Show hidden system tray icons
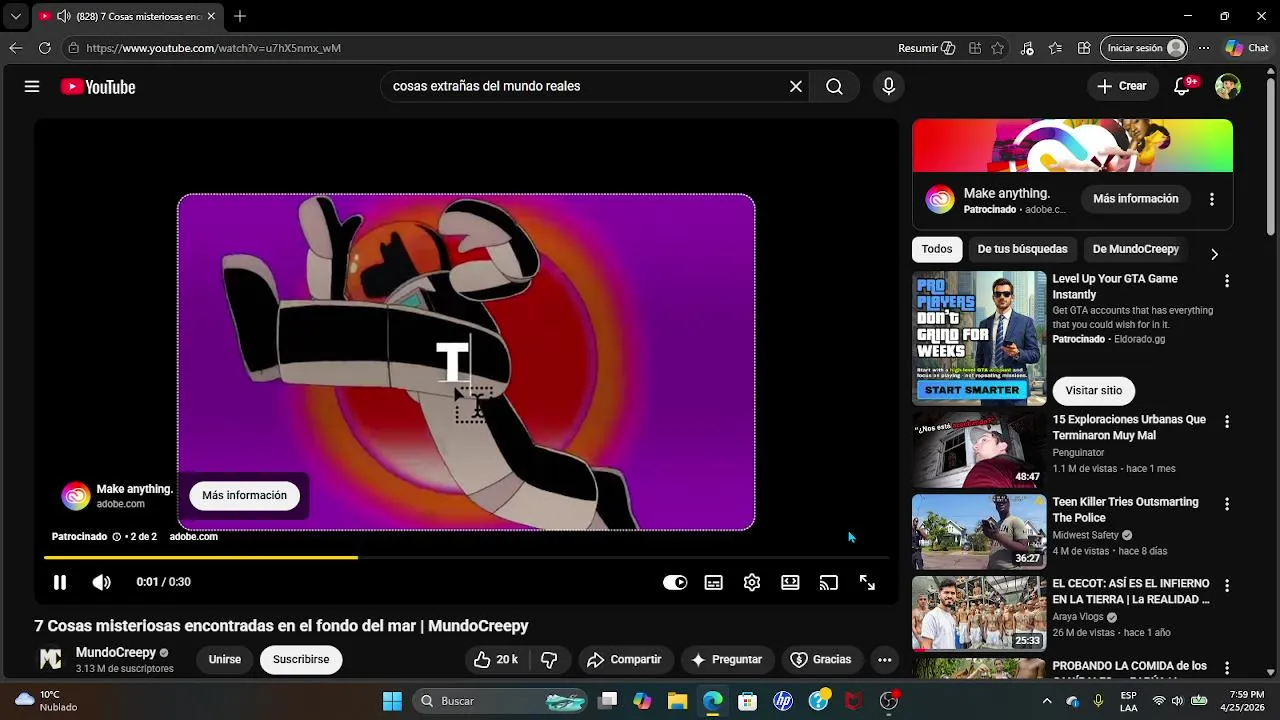The width and height of the screenshot is (1280, 720). 1047,702
